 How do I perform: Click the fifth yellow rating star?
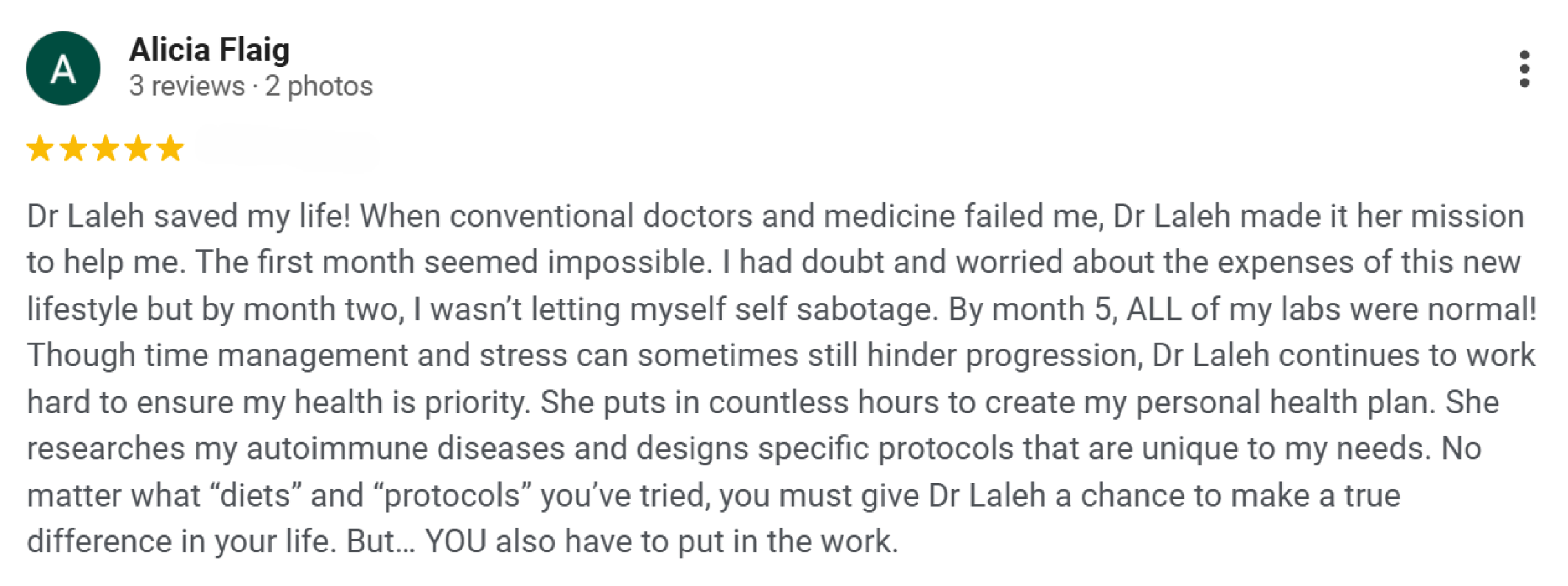pyautogui.click(x=170, y=148)
